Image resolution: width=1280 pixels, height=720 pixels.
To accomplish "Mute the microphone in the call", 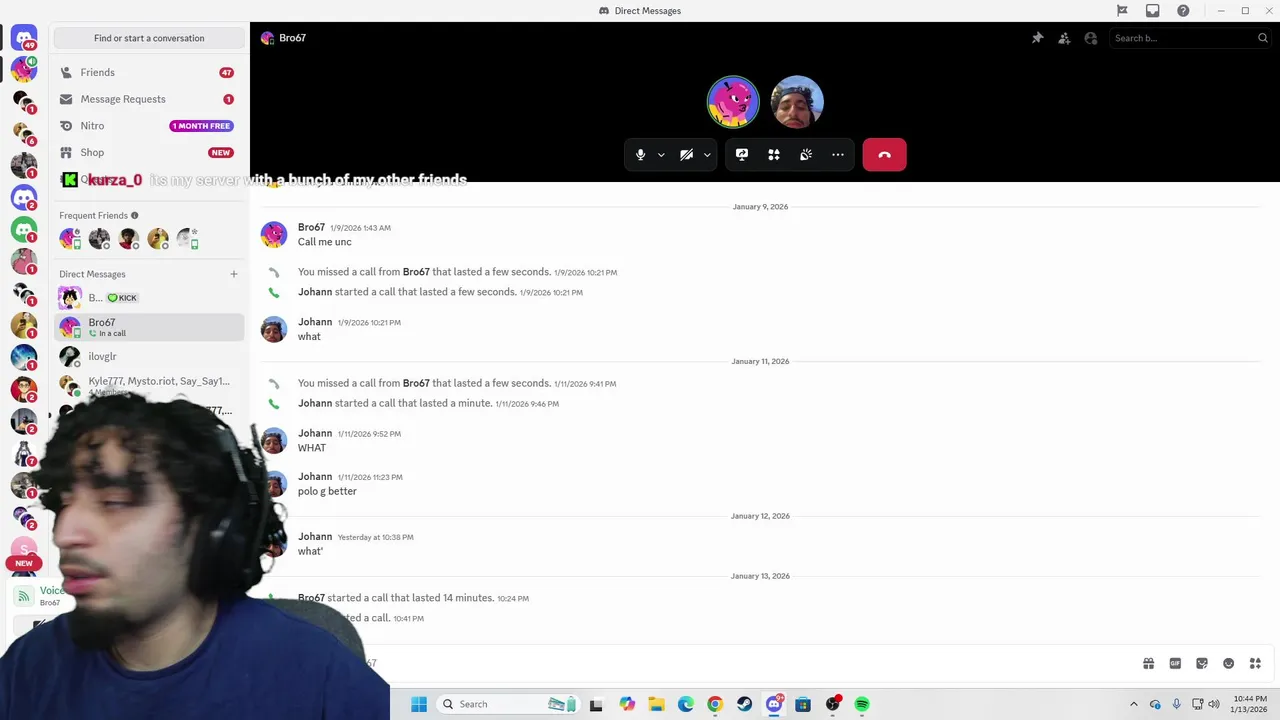I will [x=640, y=155].
